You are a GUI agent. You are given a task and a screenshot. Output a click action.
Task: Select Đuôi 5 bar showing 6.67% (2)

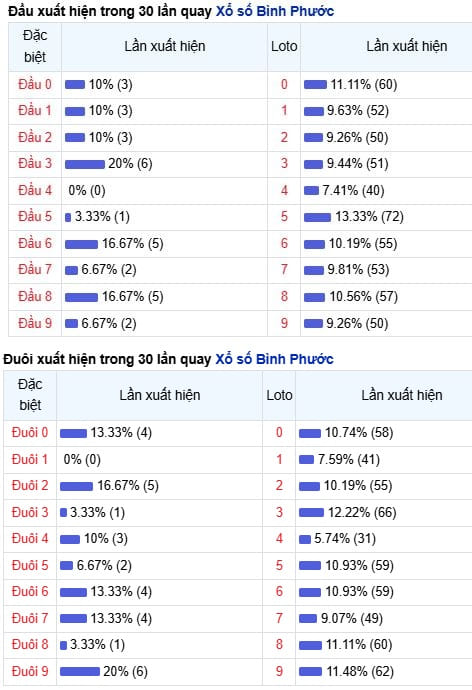coord(66,565)
